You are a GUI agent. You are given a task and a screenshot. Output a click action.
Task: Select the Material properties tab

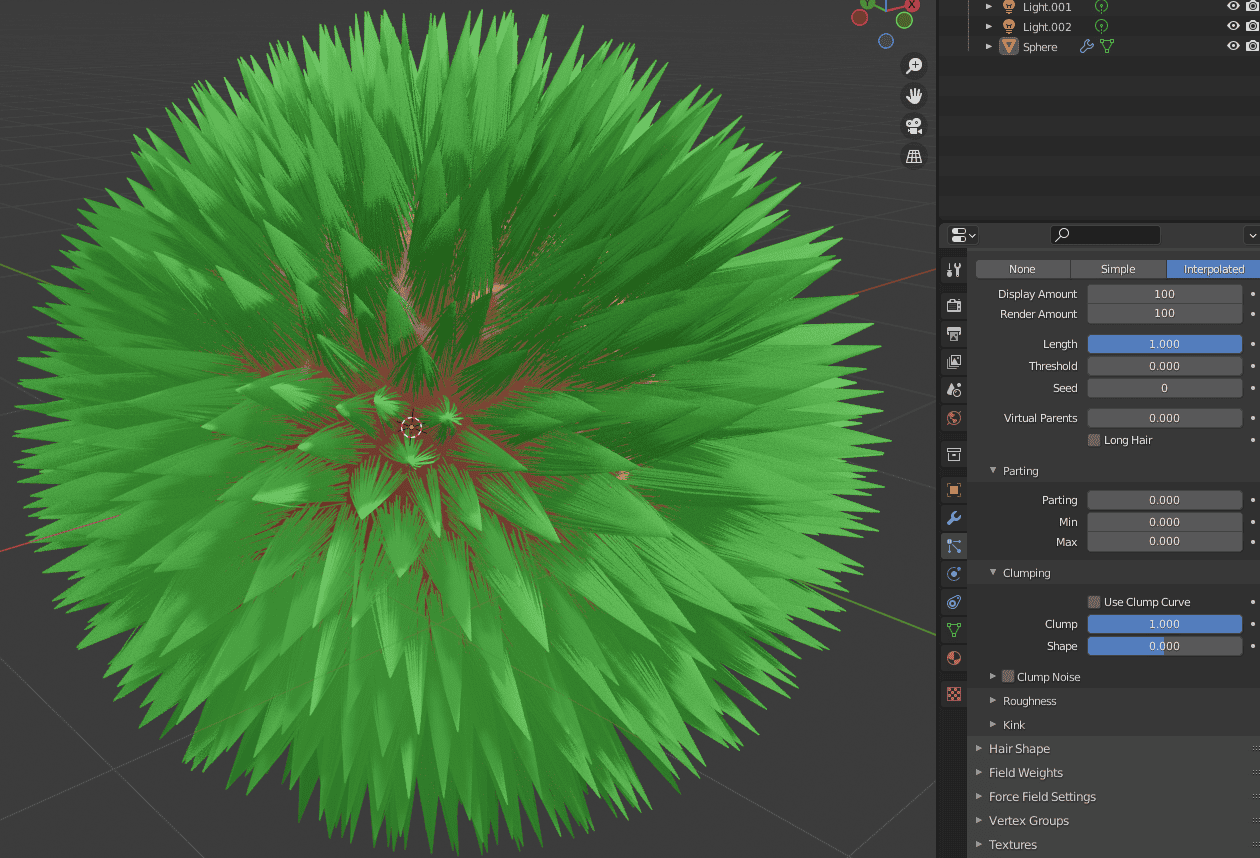(953, 657)
